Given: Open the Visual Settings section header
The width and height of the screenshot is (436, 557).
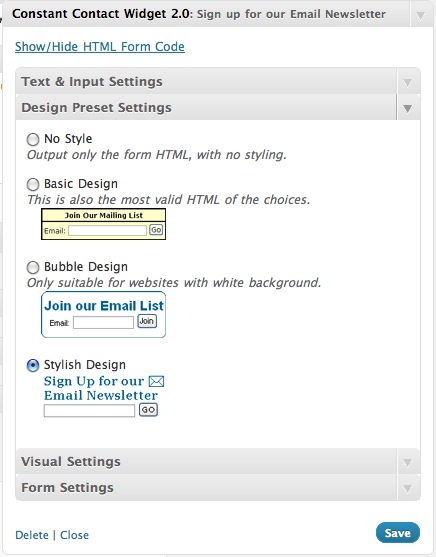Looking at the screenshot, I should point(206,461).
